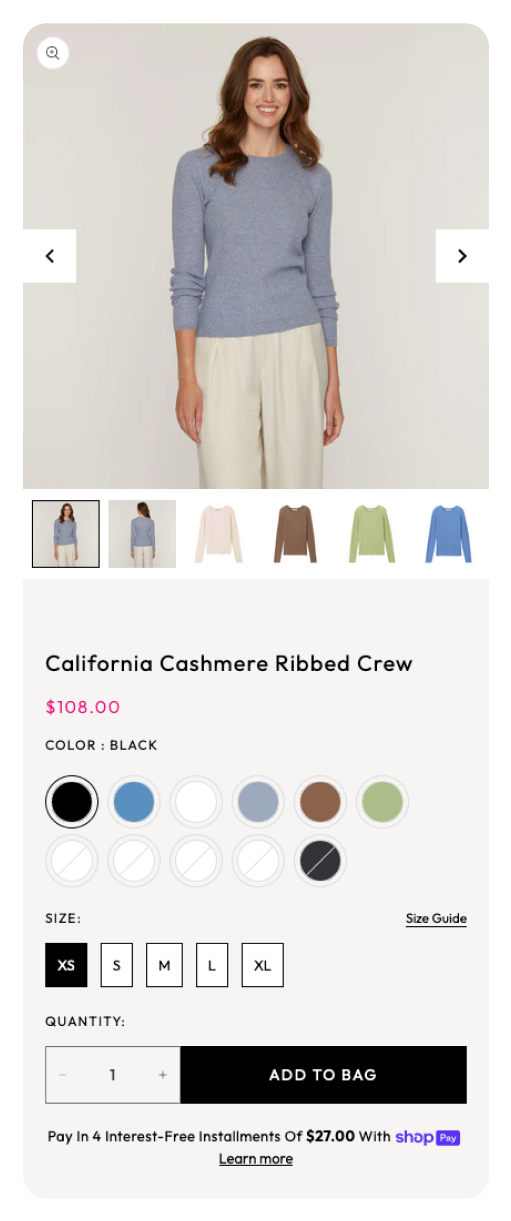Select size M
Screen dimensions: 511x1221
tap(164, 965)
